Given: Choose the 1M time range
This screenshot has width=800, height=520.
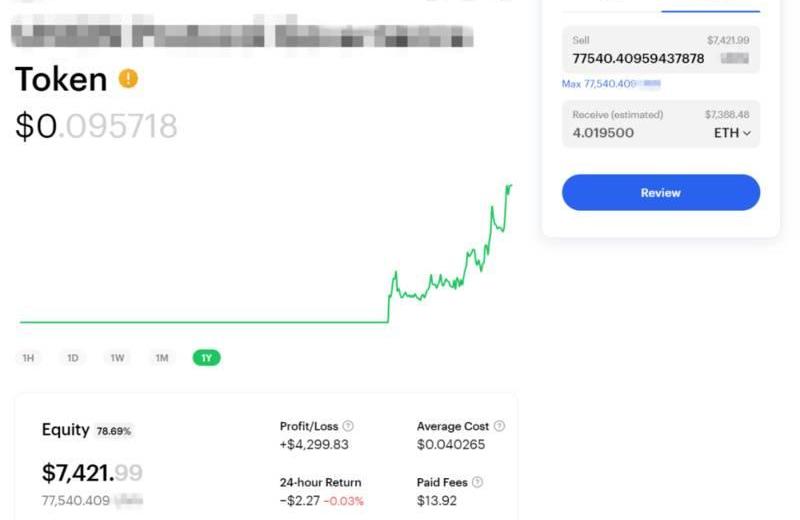Looking at the screenshot, I should [161, 357].
